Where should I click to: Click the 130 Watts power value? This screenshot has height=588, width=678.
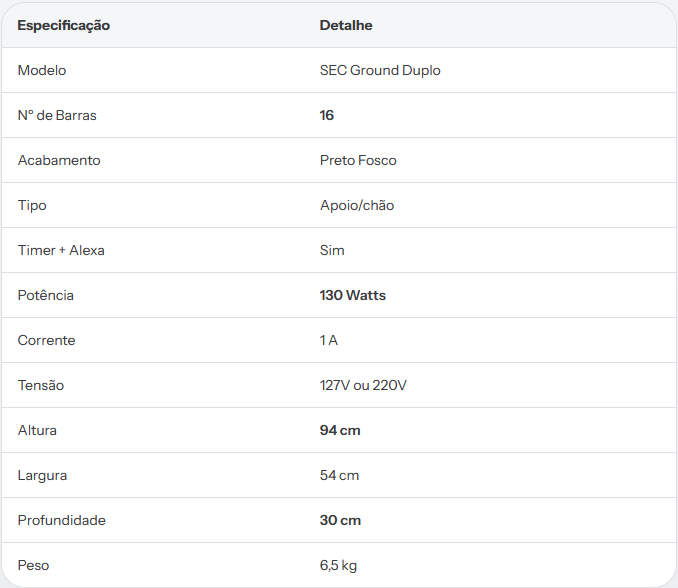(353, 295)
